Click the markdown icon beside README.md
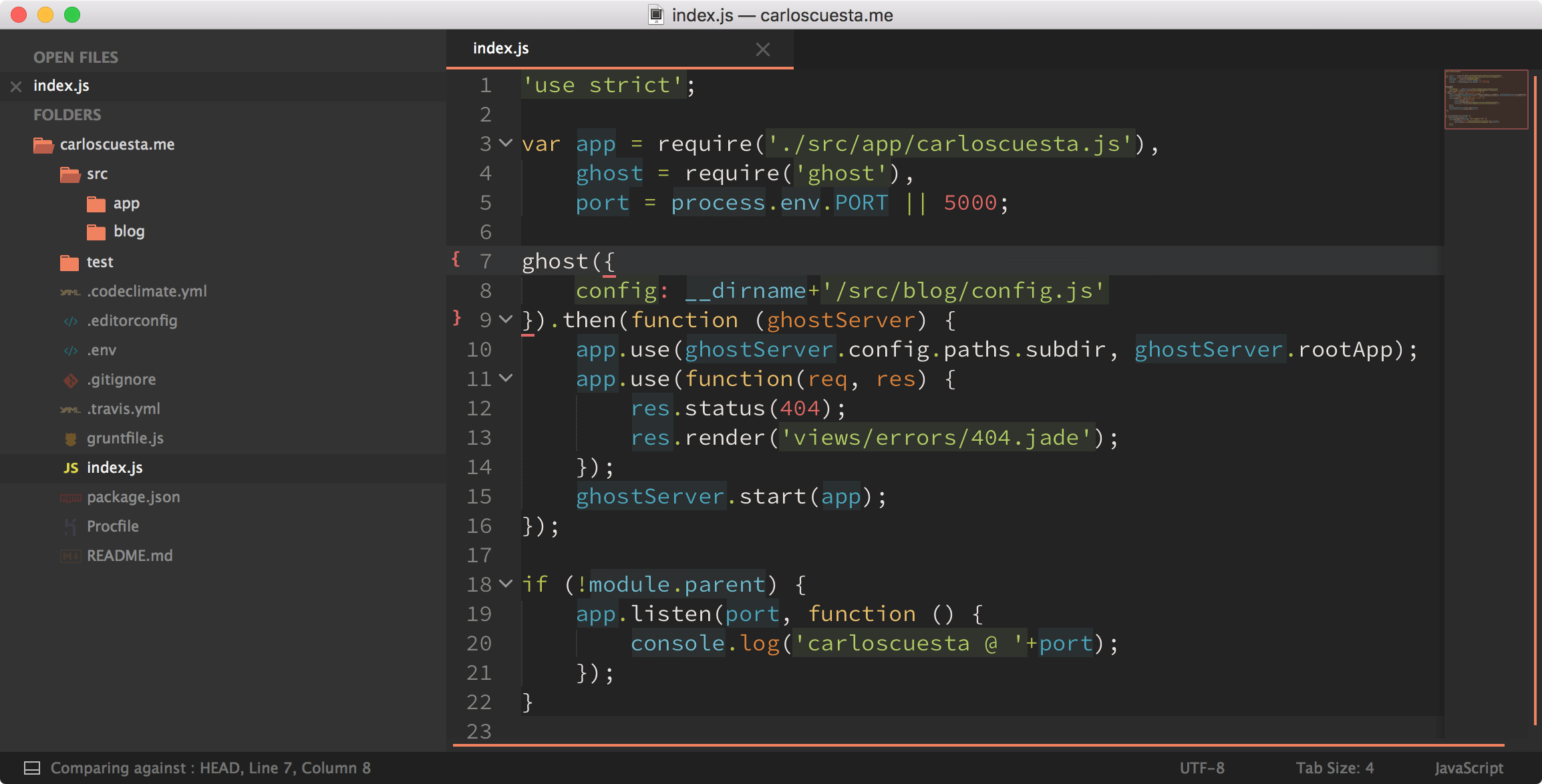The height and width of the screenshot is (784, 1542). tap(70, 556)
